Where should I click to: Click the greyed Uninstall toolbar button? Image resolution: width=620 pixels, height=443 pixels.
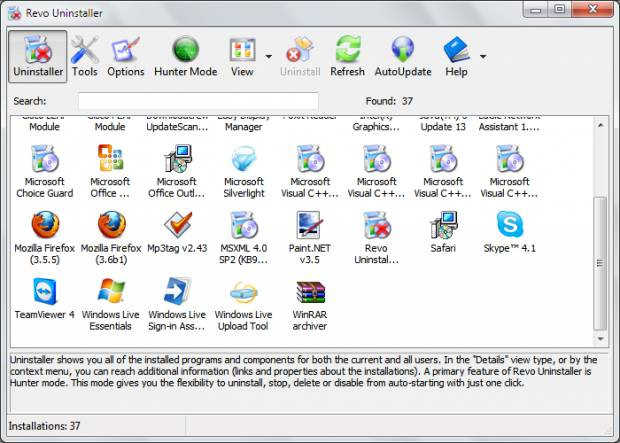(x=300, y=56)
